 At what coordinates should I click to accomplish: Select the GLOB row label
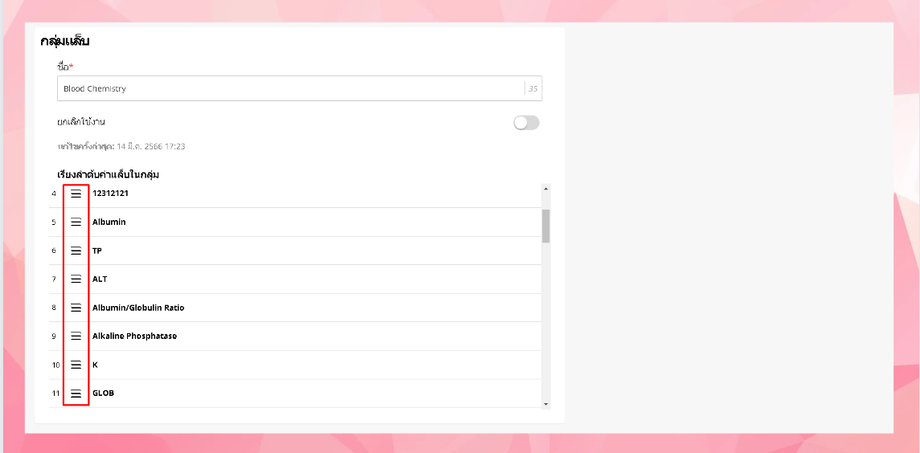coord(103,393)
